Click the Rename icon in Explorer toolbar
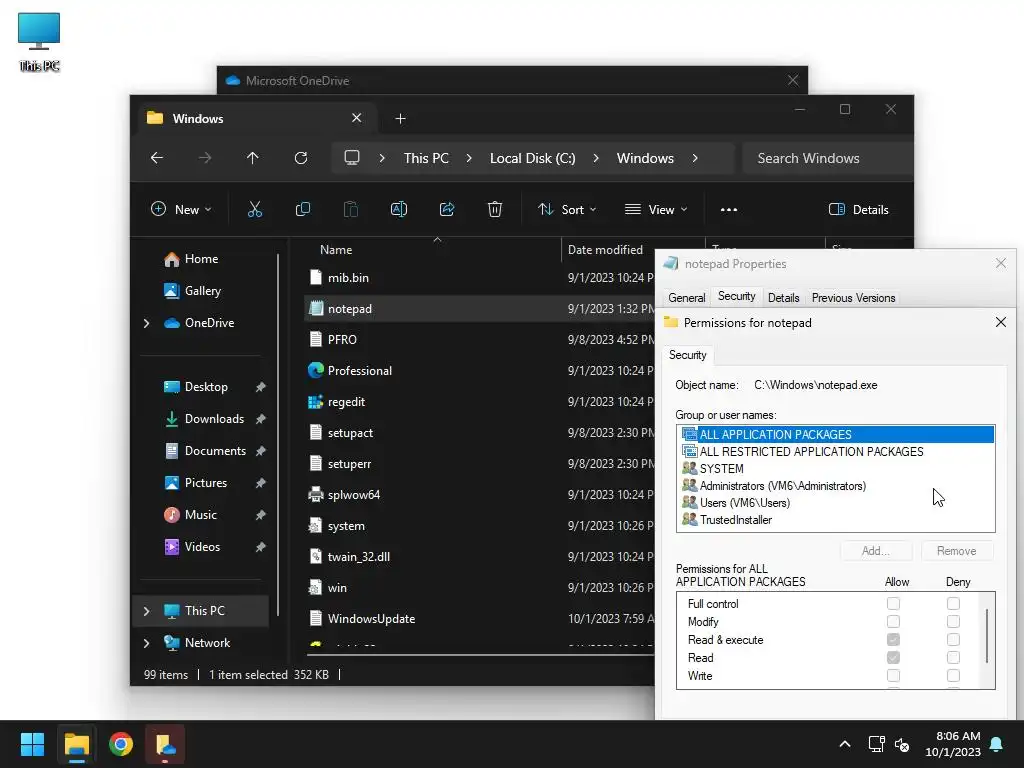This screenshot has width=1024, height=768. pyautogui.click(x=398, y=209)
